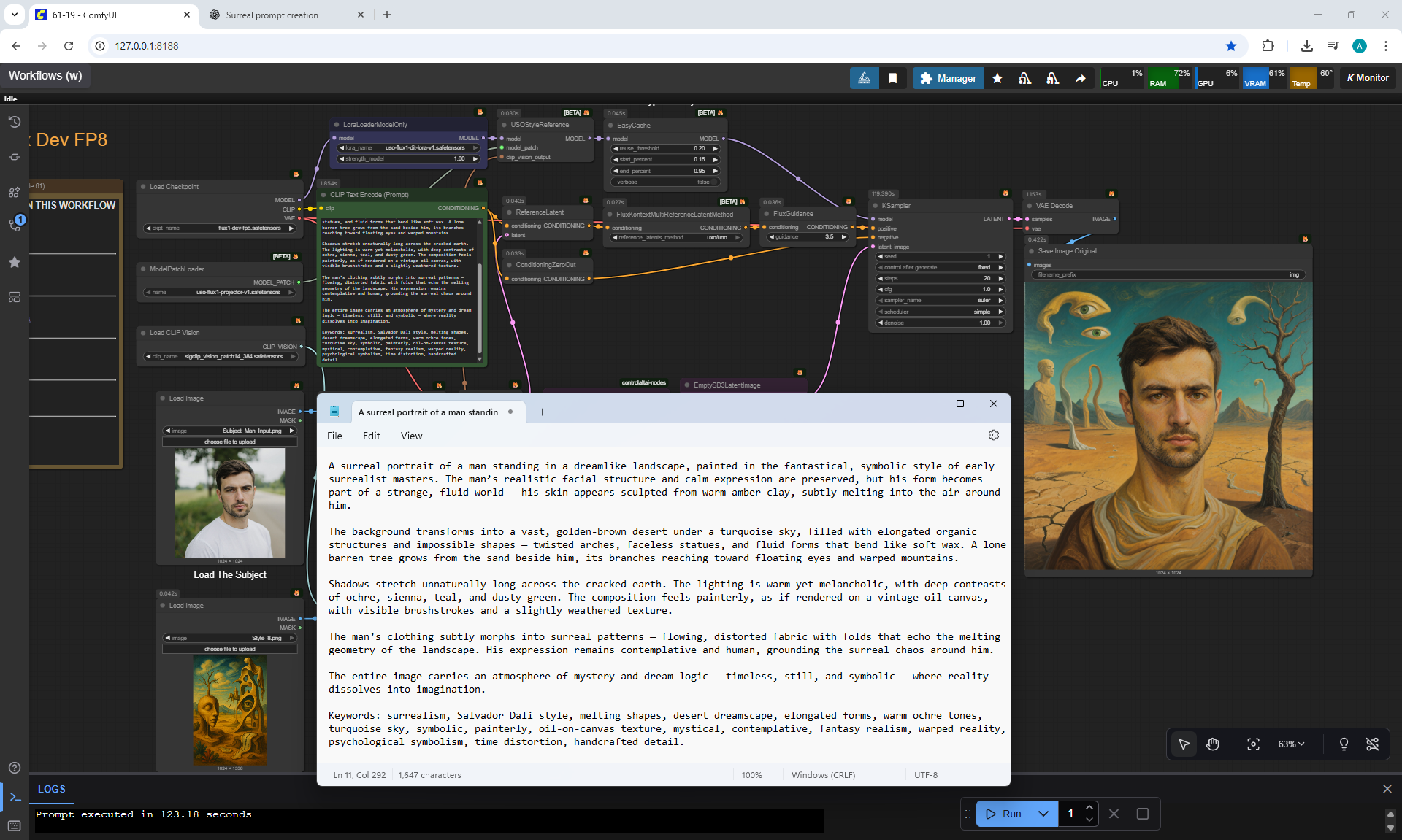Click the share arrow icon
Image resolution: width=1402 pixels, height=840 pixels.
click(1081, 78)
